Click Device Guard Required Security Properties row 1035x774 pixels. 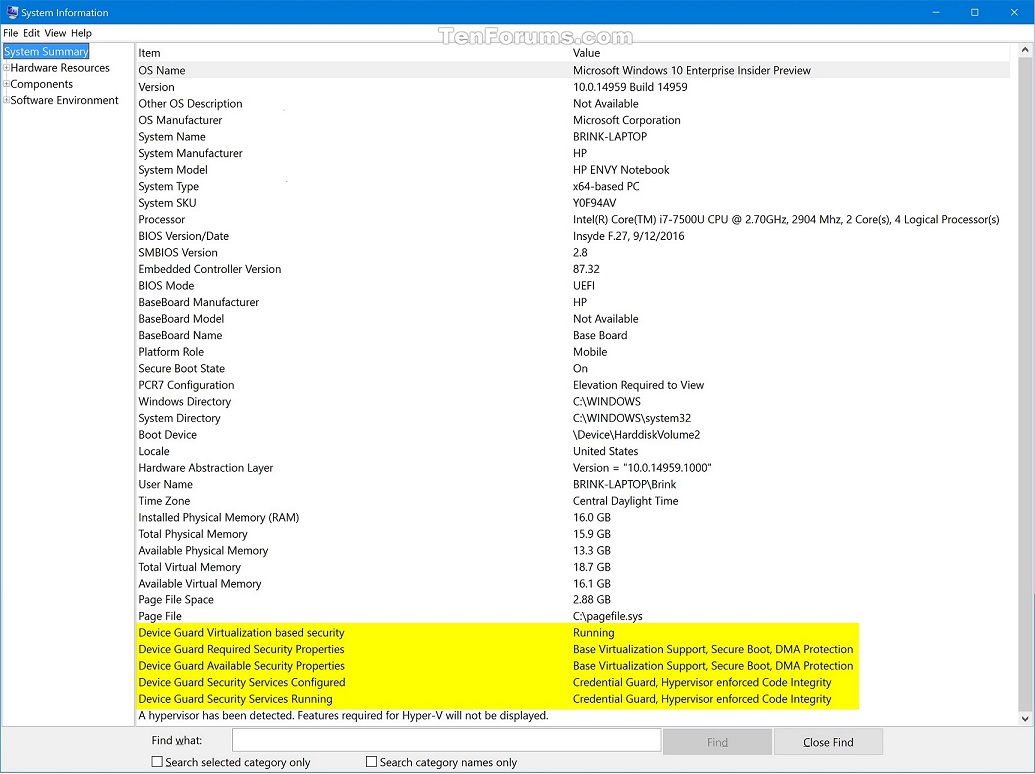point(573,649)
